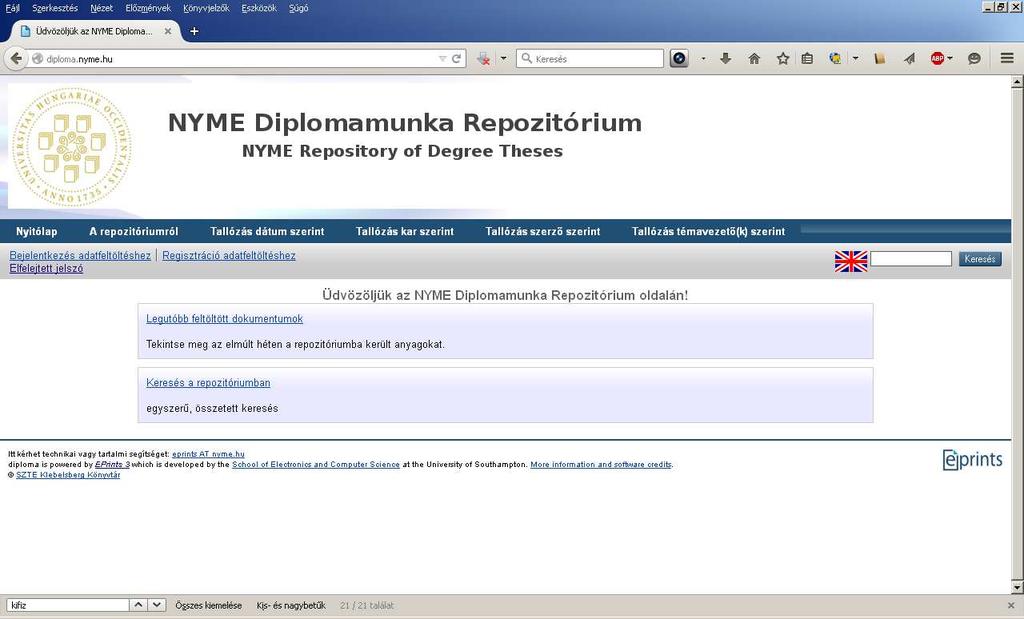
Task: Open Legutóbb feltöltött dokumentumok link
Action: click(225, 319)
